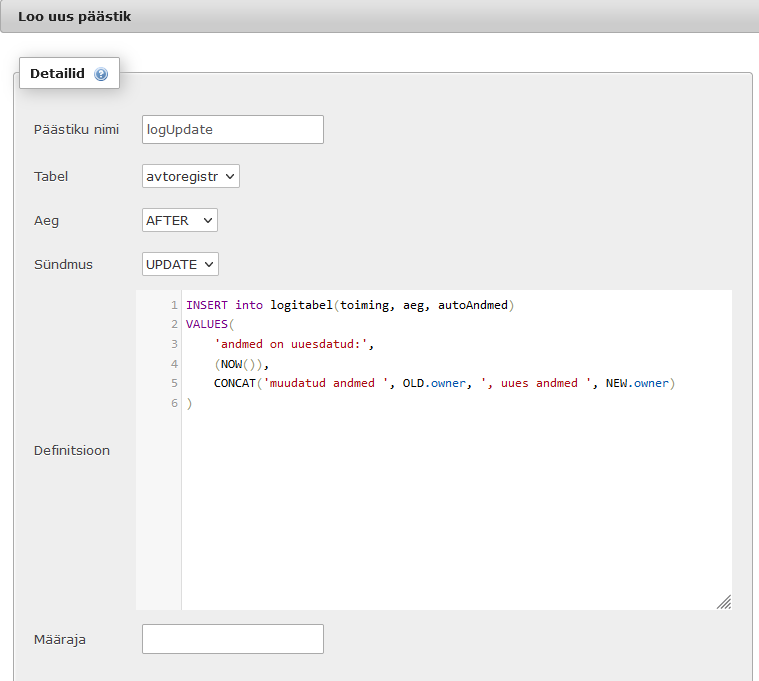Click the NEW.owner token in line 5
759x681 pixels.
click(637, 383)
